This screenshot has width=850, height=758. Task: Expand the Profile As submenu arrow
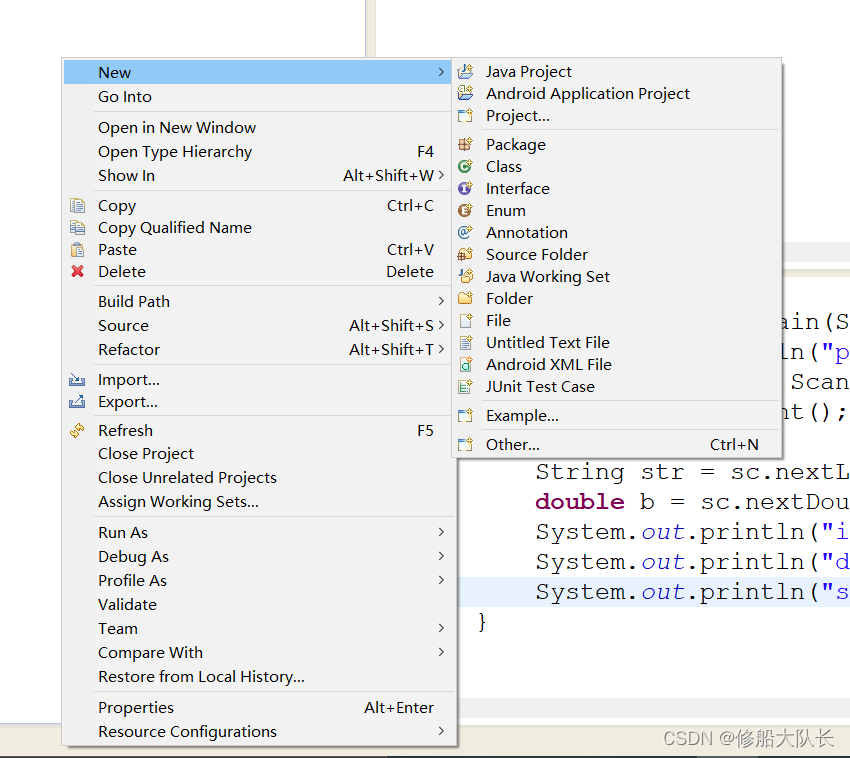[441, 580]
